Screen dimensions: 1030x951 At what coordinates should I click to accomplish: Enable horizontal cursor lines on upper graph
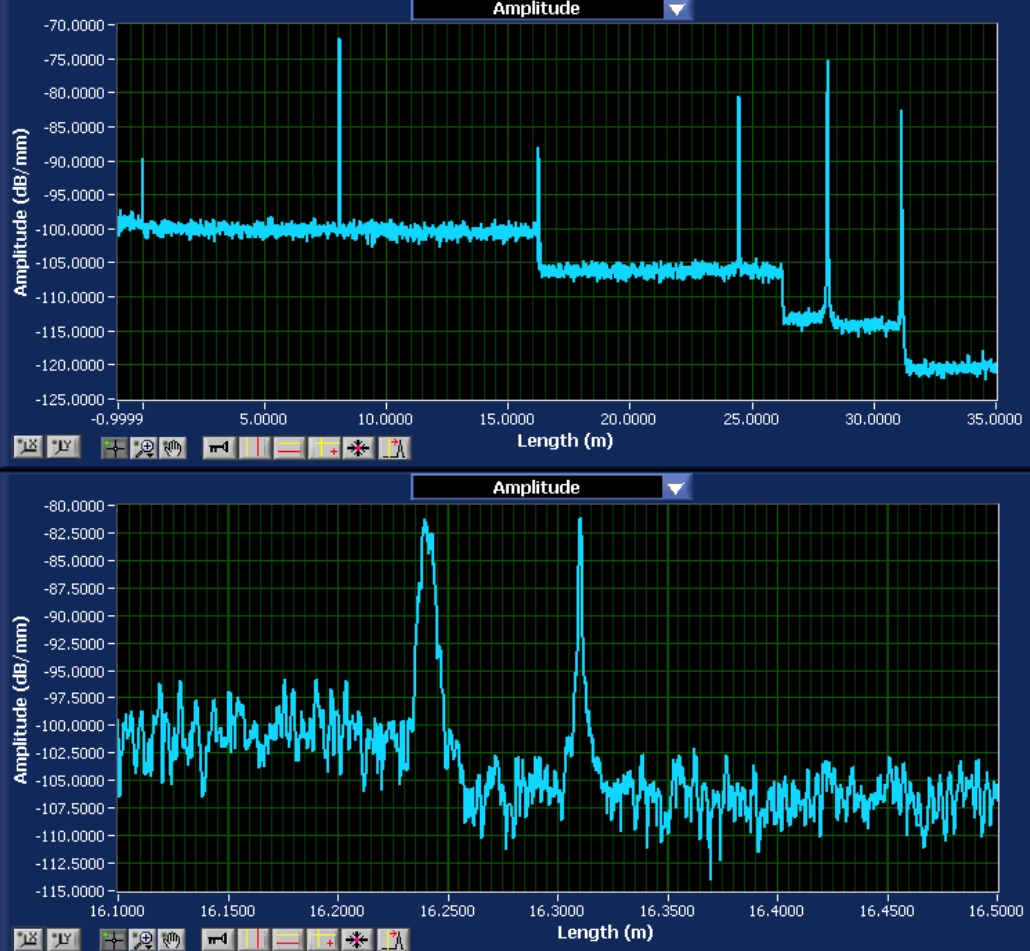289,449
